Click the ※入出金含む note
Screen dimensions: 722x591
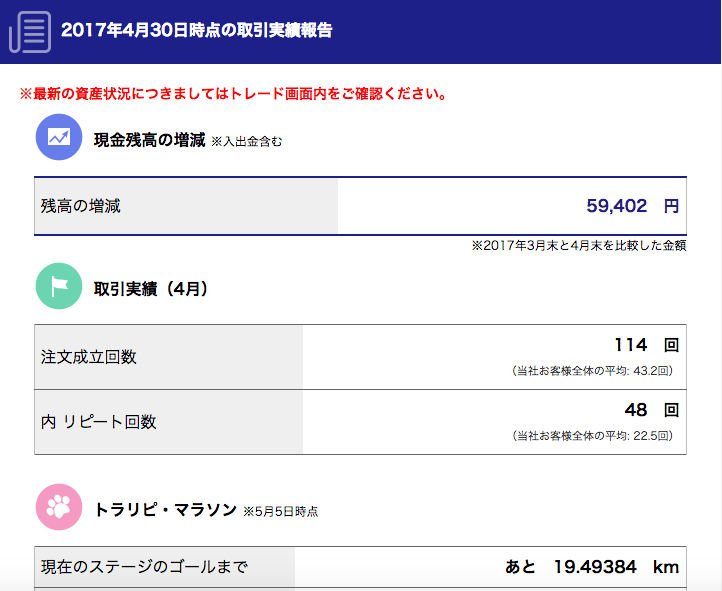(246, 142)
